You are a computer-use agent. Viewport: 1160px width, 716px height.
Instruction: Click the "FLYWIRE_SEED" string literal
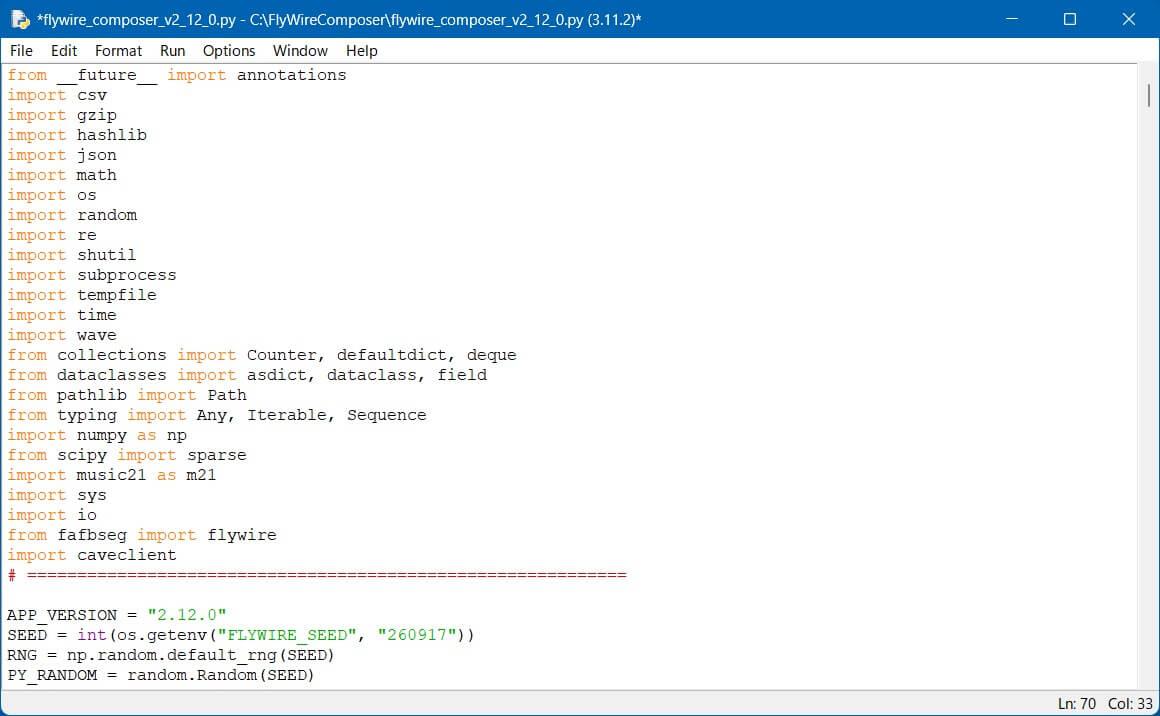click(287, 635)
